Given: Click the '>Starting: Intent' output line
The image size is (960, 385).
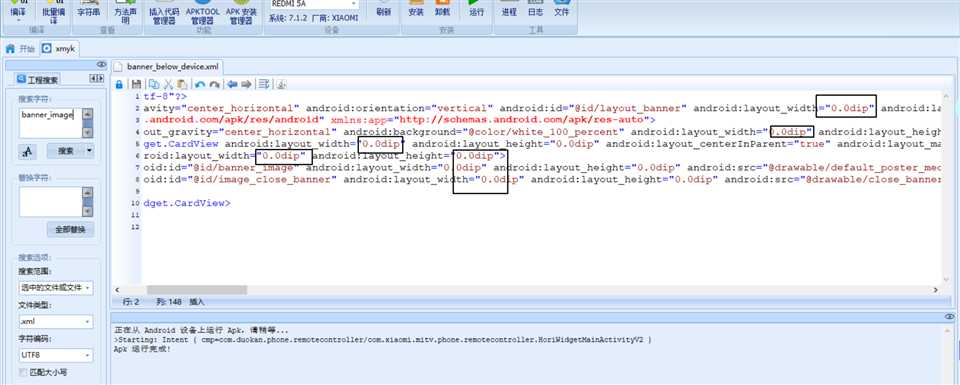Looking at the screenshot, I should [383, 340].
